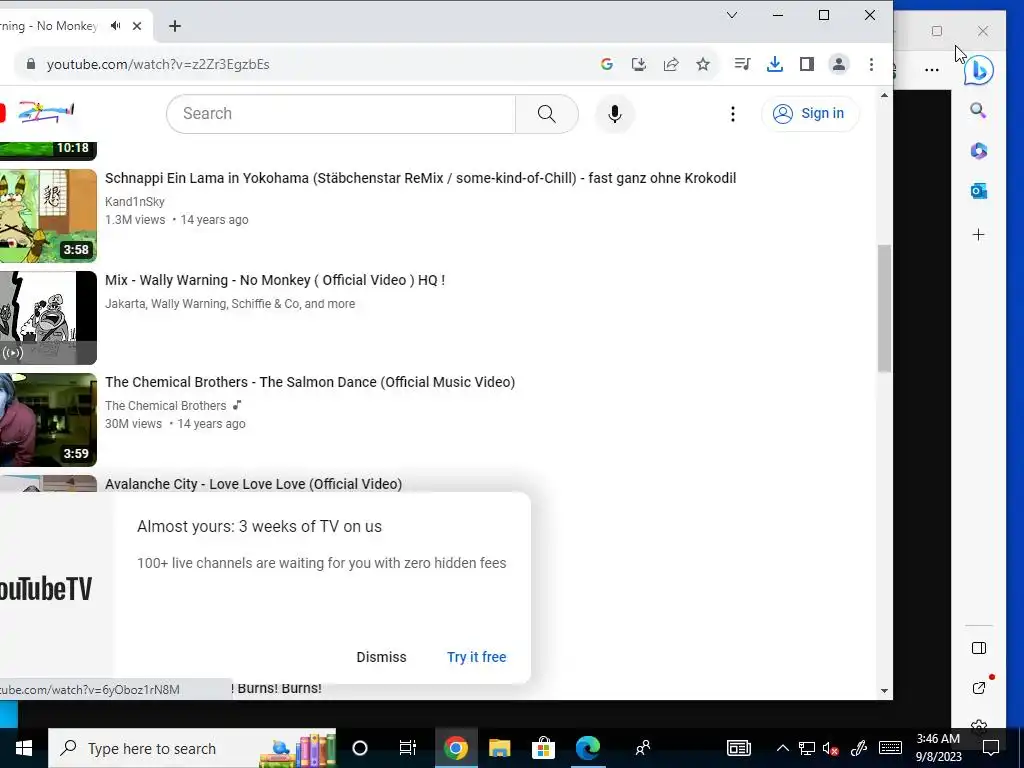Mute the tab via its speaker icon
1024x768 pixels.
pos(116,25)
